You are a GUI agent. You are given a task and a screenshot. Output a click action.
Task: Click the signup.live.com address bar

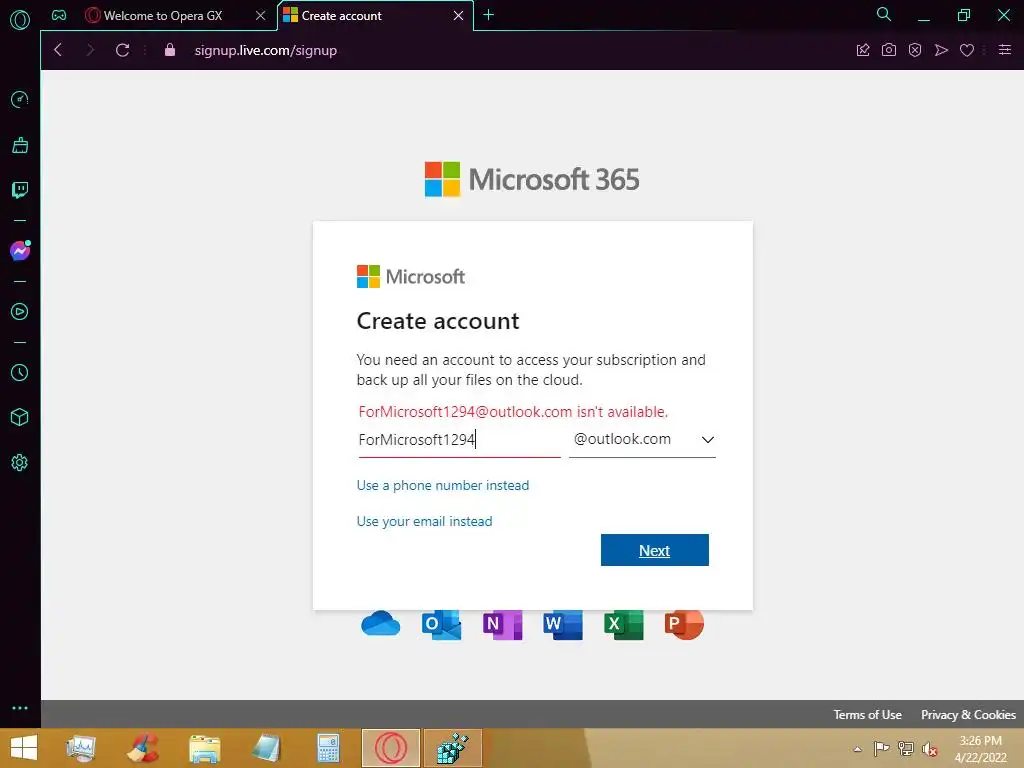coord(266,50)
